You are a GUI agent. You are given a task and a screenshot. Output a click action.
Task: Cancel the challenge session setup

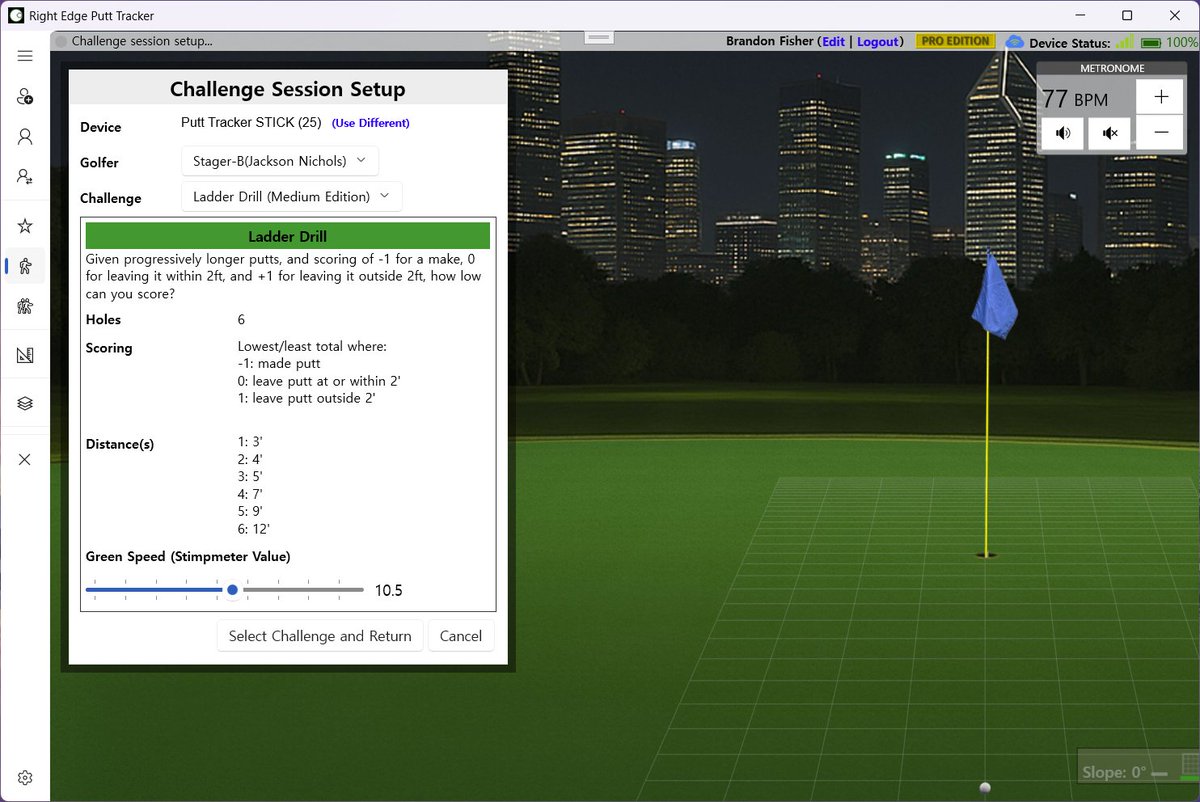click(x=461, y=636)
